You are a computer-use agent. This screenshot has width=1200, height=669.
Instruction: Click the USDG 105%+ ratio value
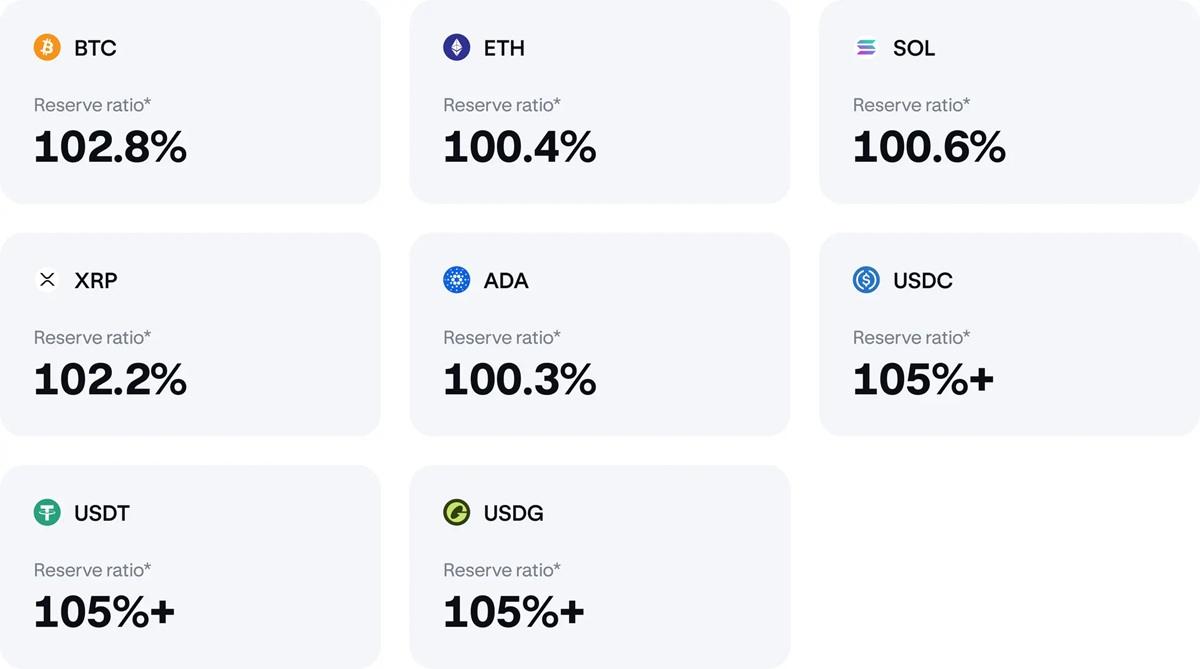(x=514, y=612)
